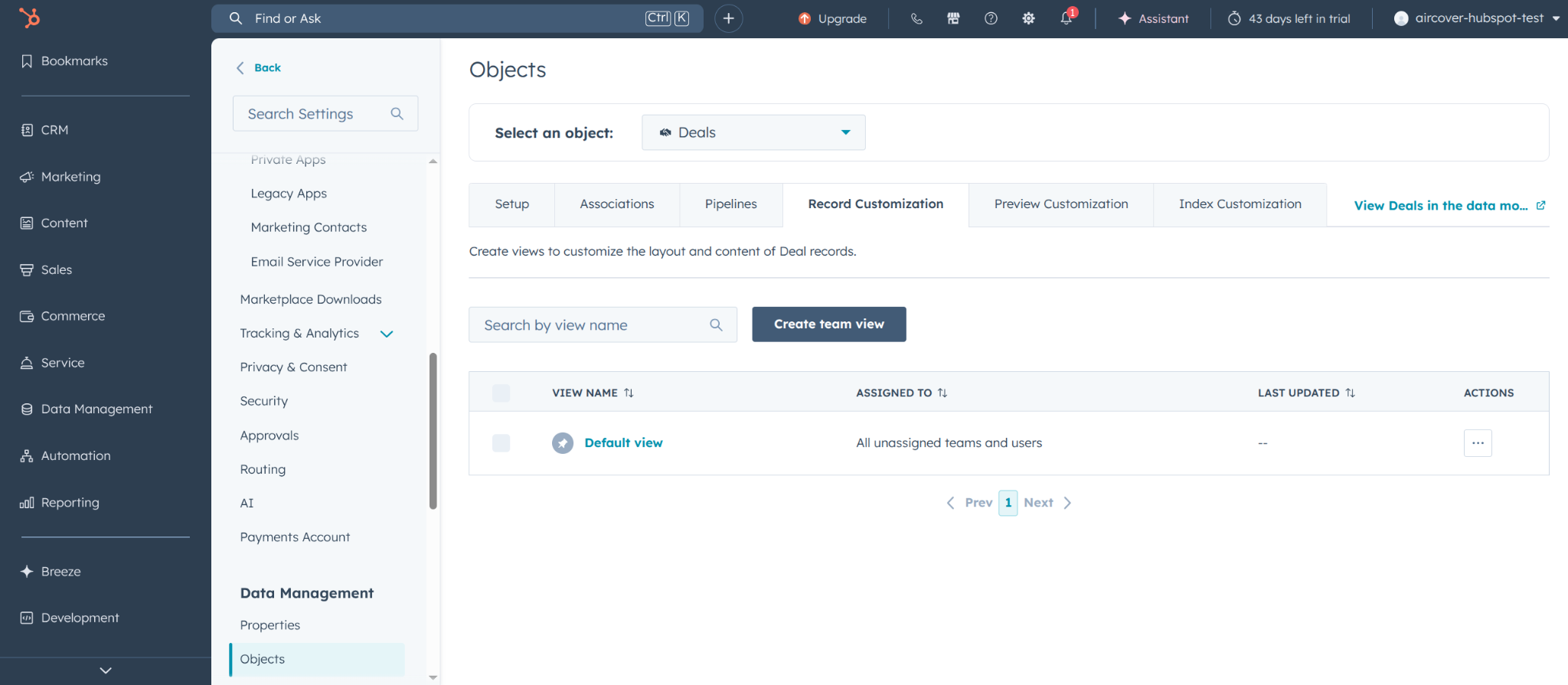Open the Breeze Assistant
Image resolution: width=1568 pixels, height=685 pixels.
[x=1153, y=18]
